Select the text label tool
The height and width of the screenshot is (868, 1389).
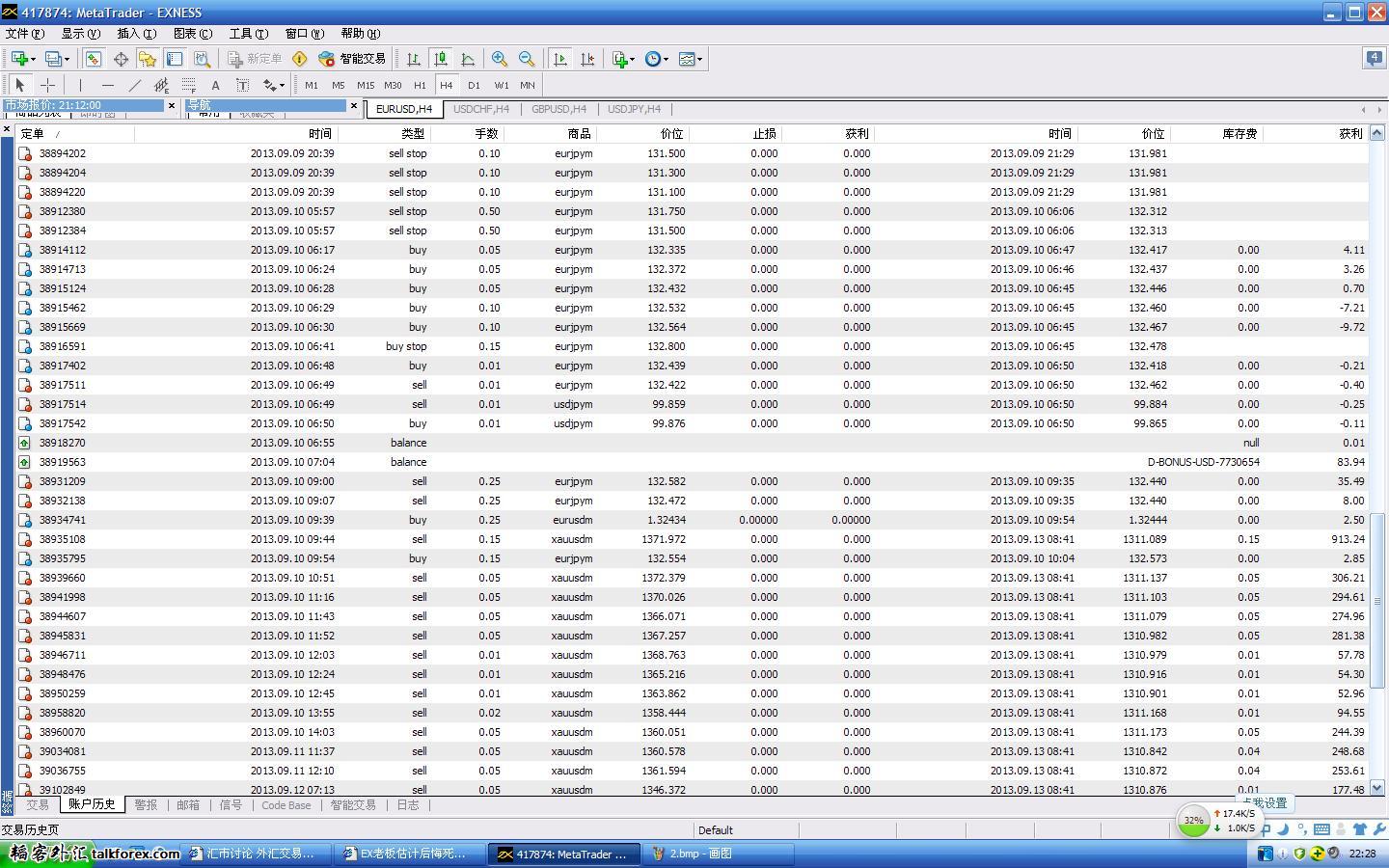pyautogui.click(x=242, y=85)
